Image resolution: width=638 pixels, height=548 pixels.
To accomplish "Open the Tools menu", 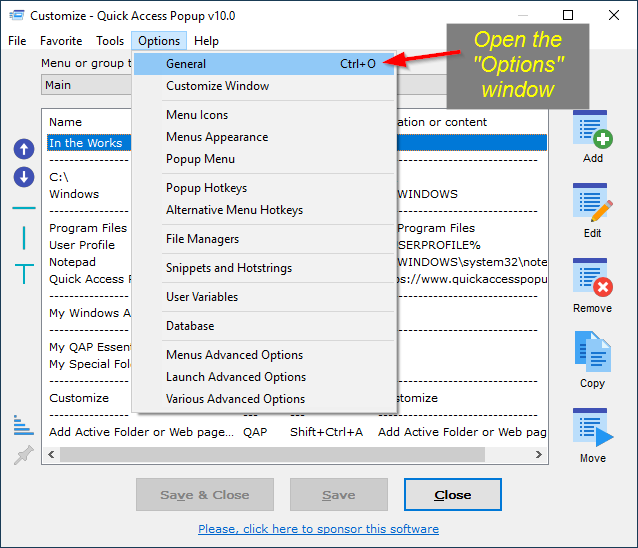I will 110,41.
